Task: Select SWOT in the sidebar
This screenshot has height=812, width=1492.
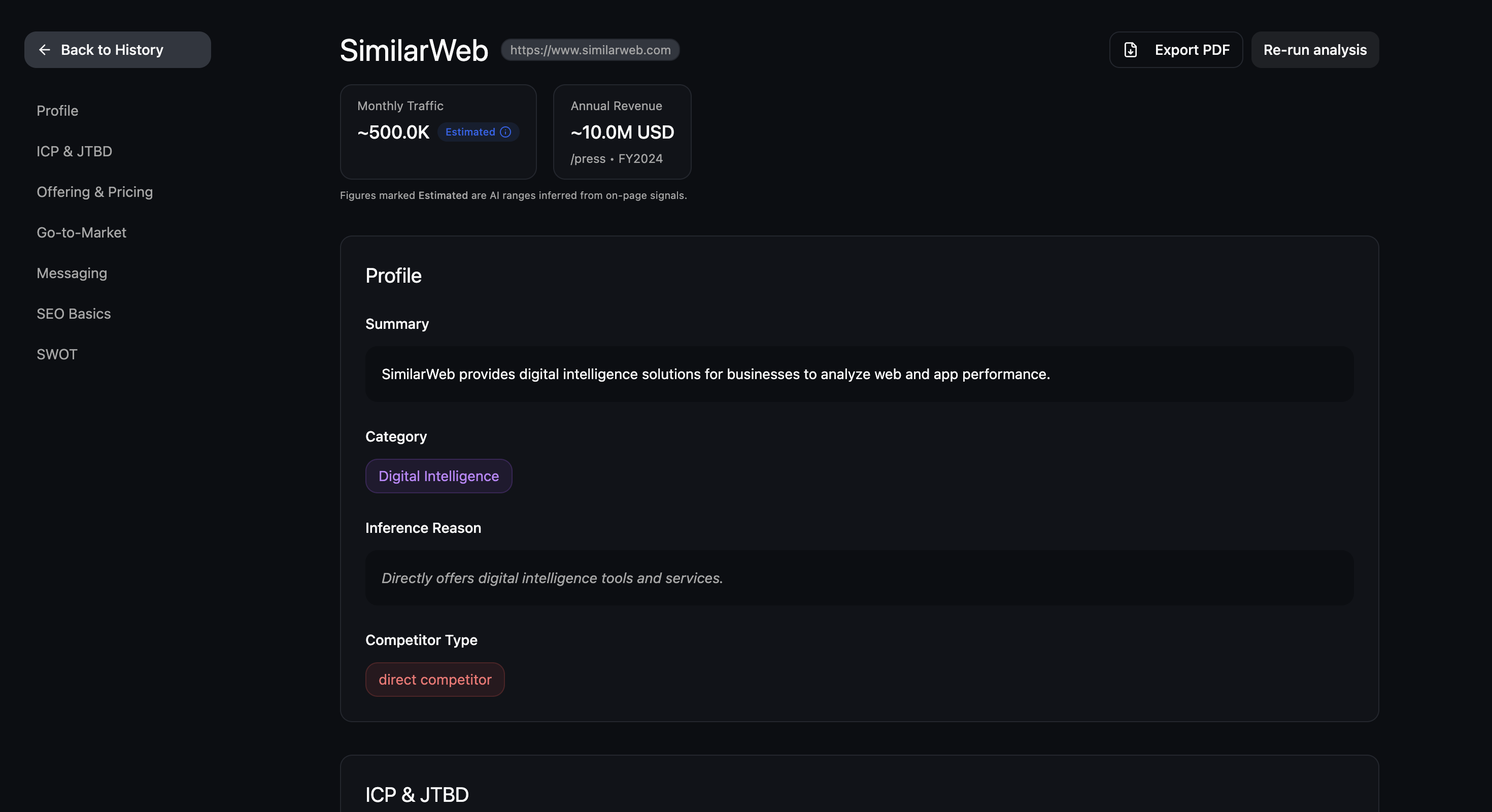Action: point(57,354)
